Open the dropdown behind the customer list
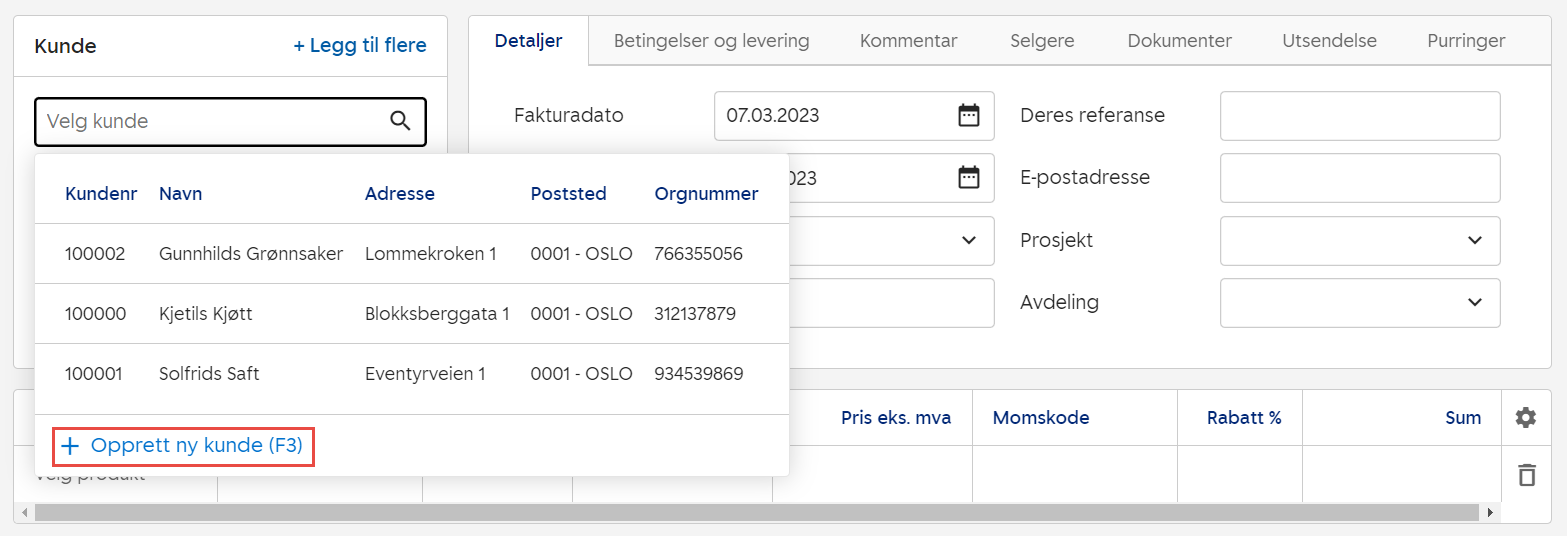This screenshot has height=536, width=1567. 967,240
